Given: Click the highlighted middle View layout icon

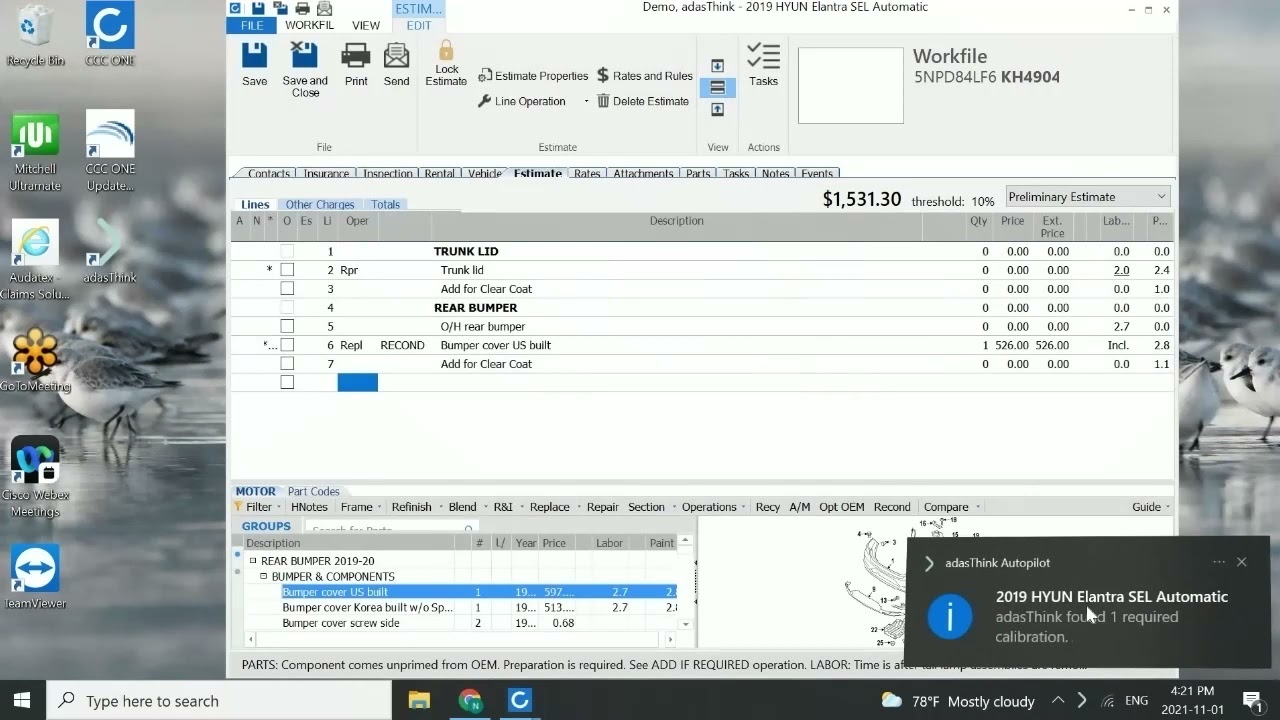Looking at the screenshot, I should tap(717, 88).
